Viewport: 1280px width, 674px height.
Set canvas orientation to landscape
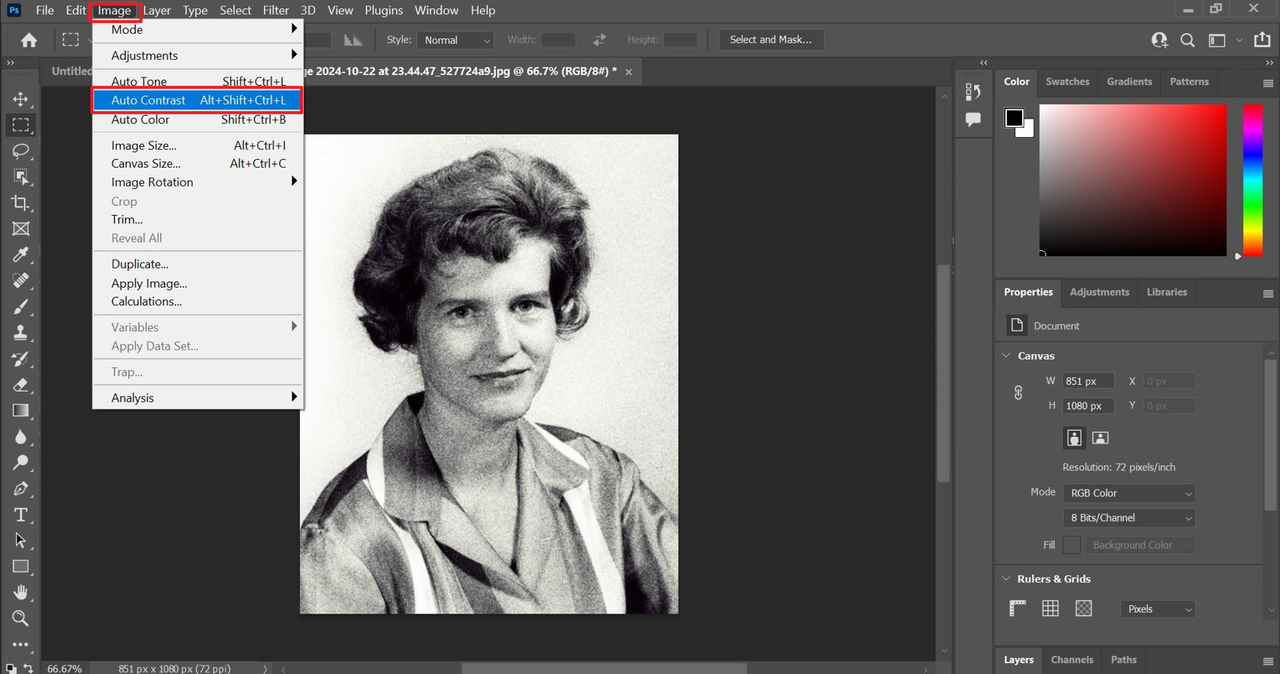point(1100,438)
